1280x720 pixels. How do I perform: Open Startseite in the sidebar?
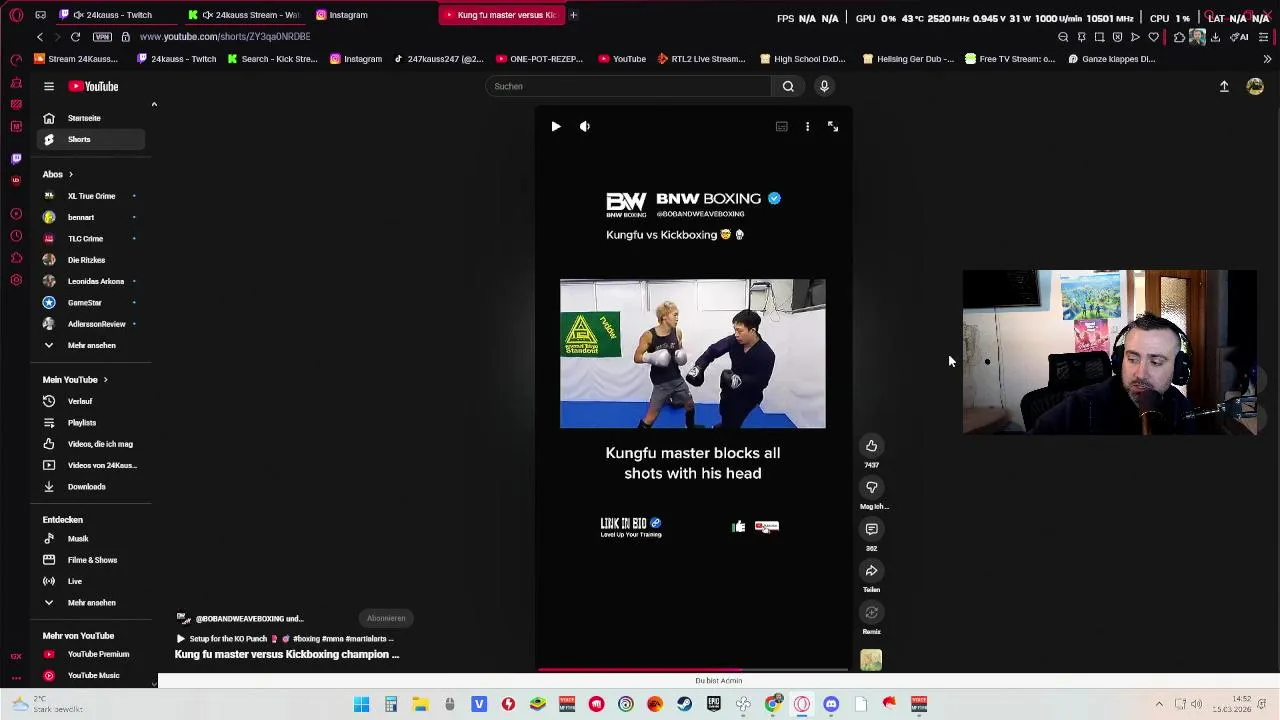click(92, 118)
